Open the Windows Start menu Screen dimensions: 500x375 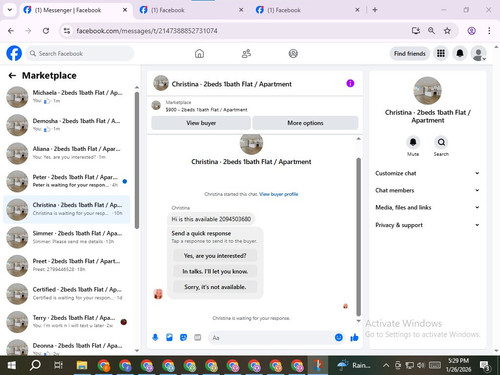point(12,365)
